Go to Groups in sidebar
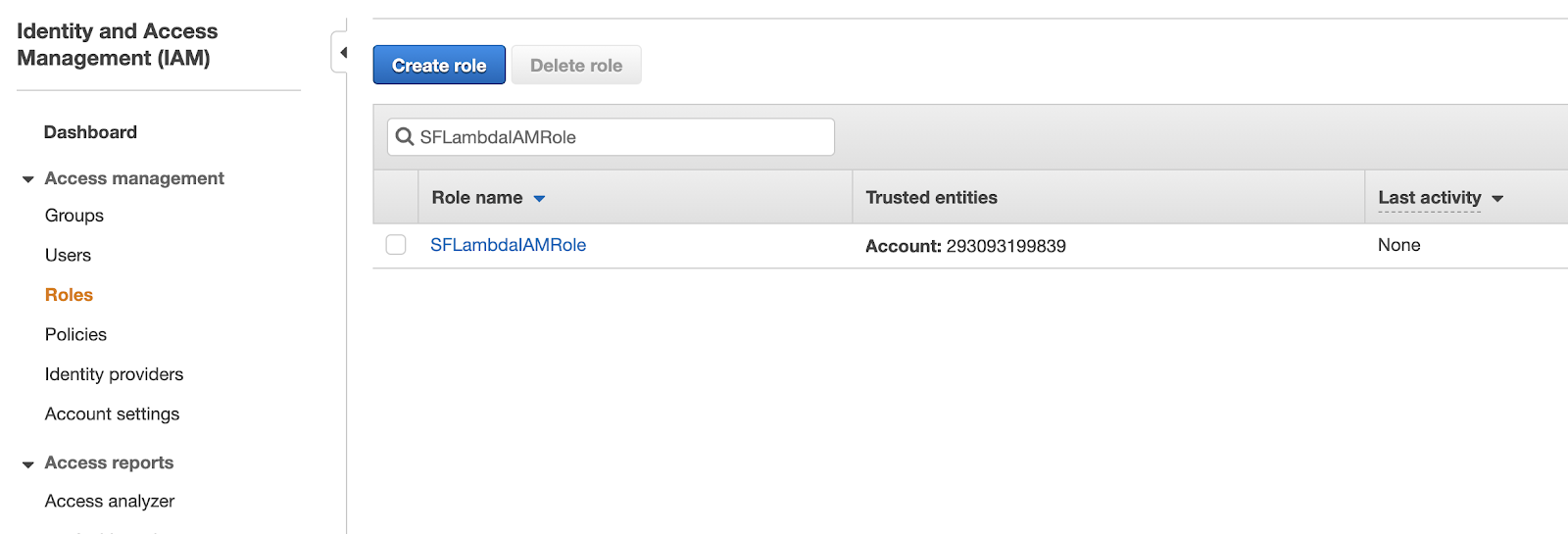Viewport: 1568px width, 534px height. click(x=74, y=216)
